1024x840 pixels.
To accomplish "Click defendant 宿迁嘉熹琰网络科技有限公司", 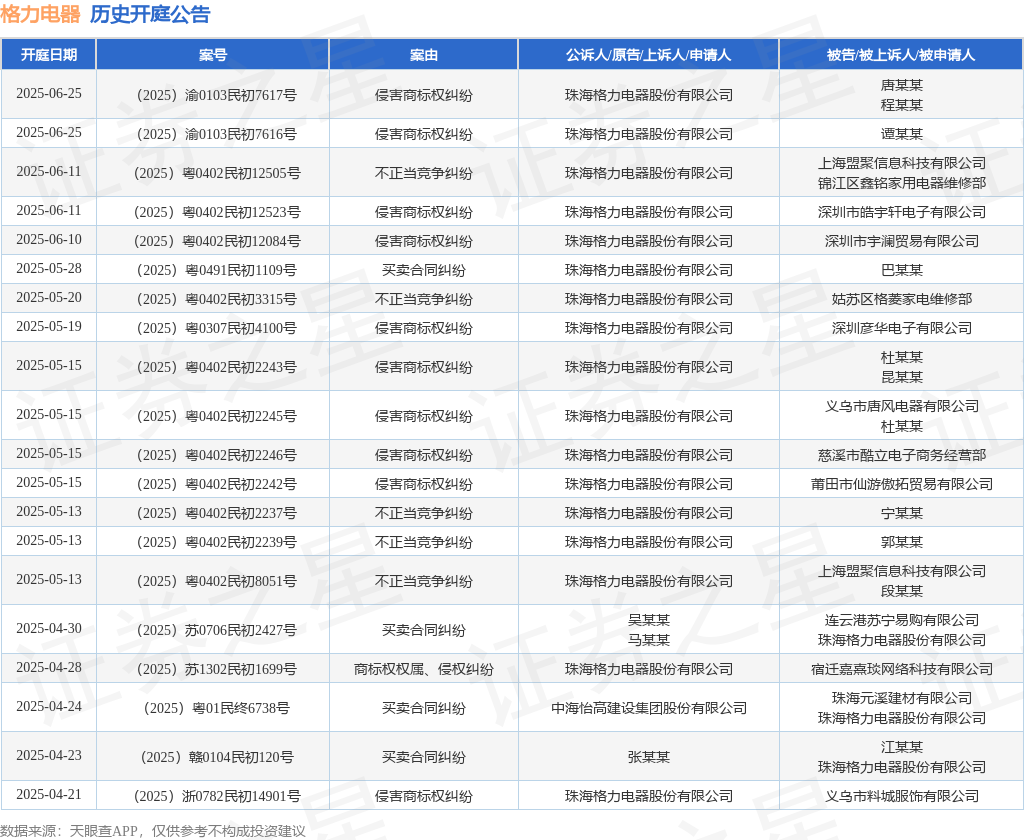I will click(x=901, y=670).
